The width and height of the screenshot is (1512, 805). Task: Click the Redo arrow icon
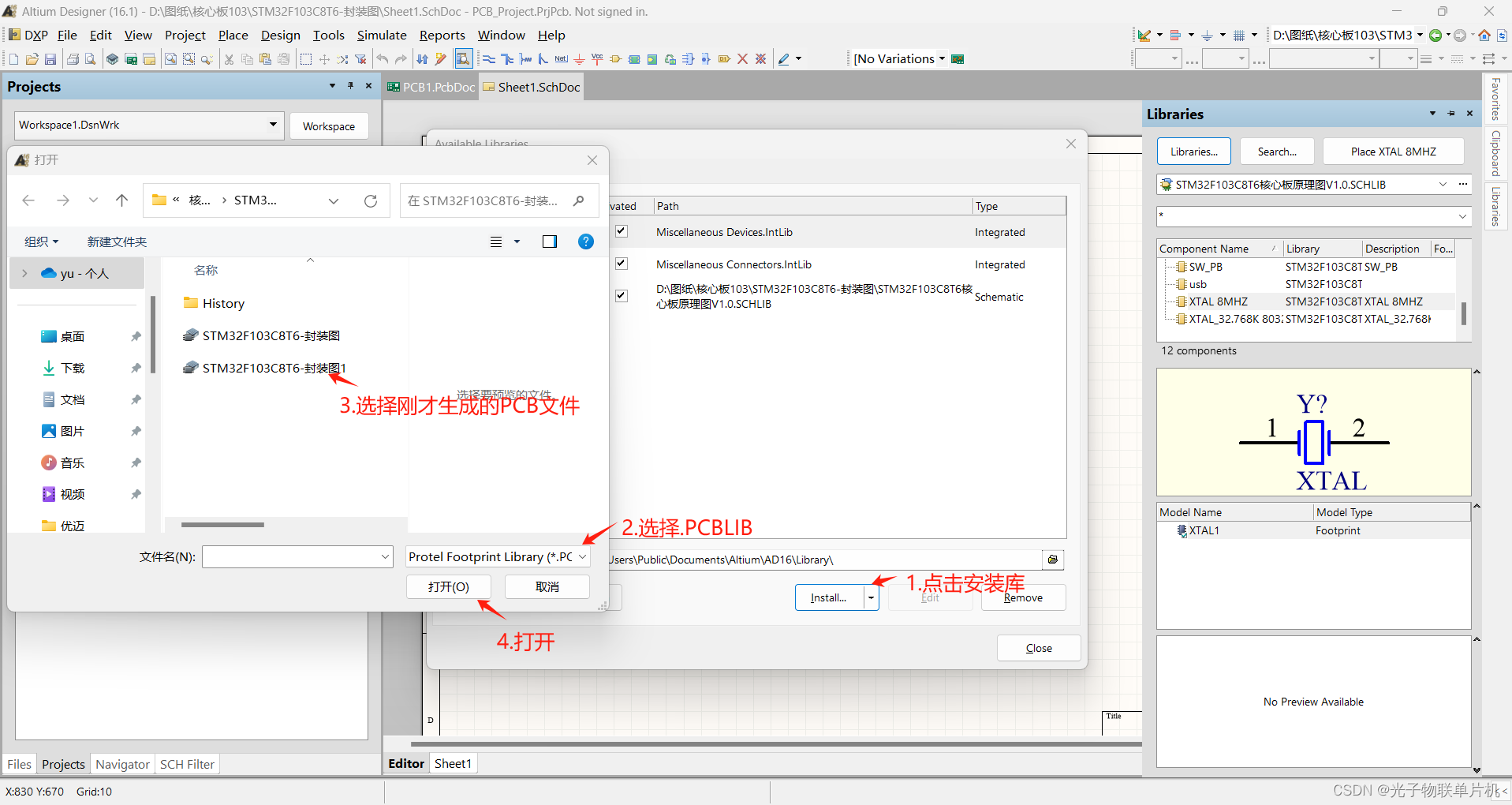pyautogui.click(x=401, y=59)
